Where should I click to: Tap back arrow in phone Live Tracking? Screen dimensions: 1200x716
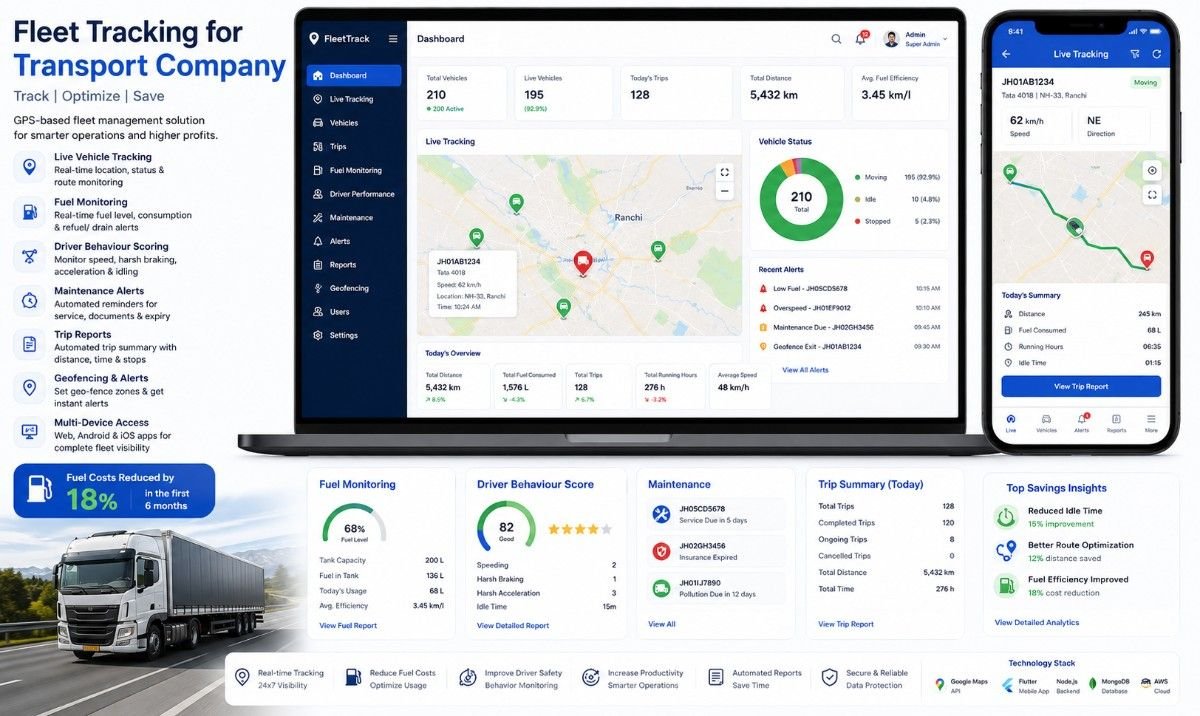[x=1006, y=54]
